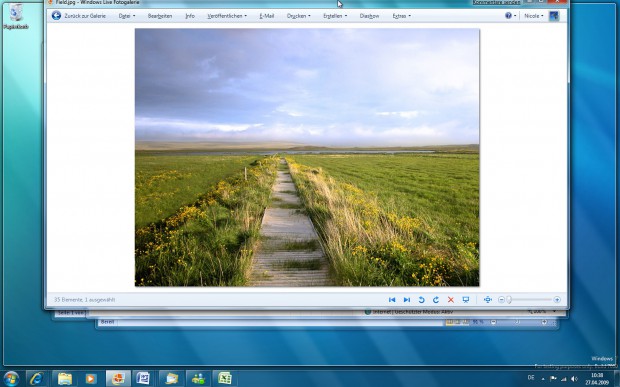The width and height of the screenshot is (620, 387).
Task: Open the Papierkorb desktop icon
Action: click(x=16, y=16)
